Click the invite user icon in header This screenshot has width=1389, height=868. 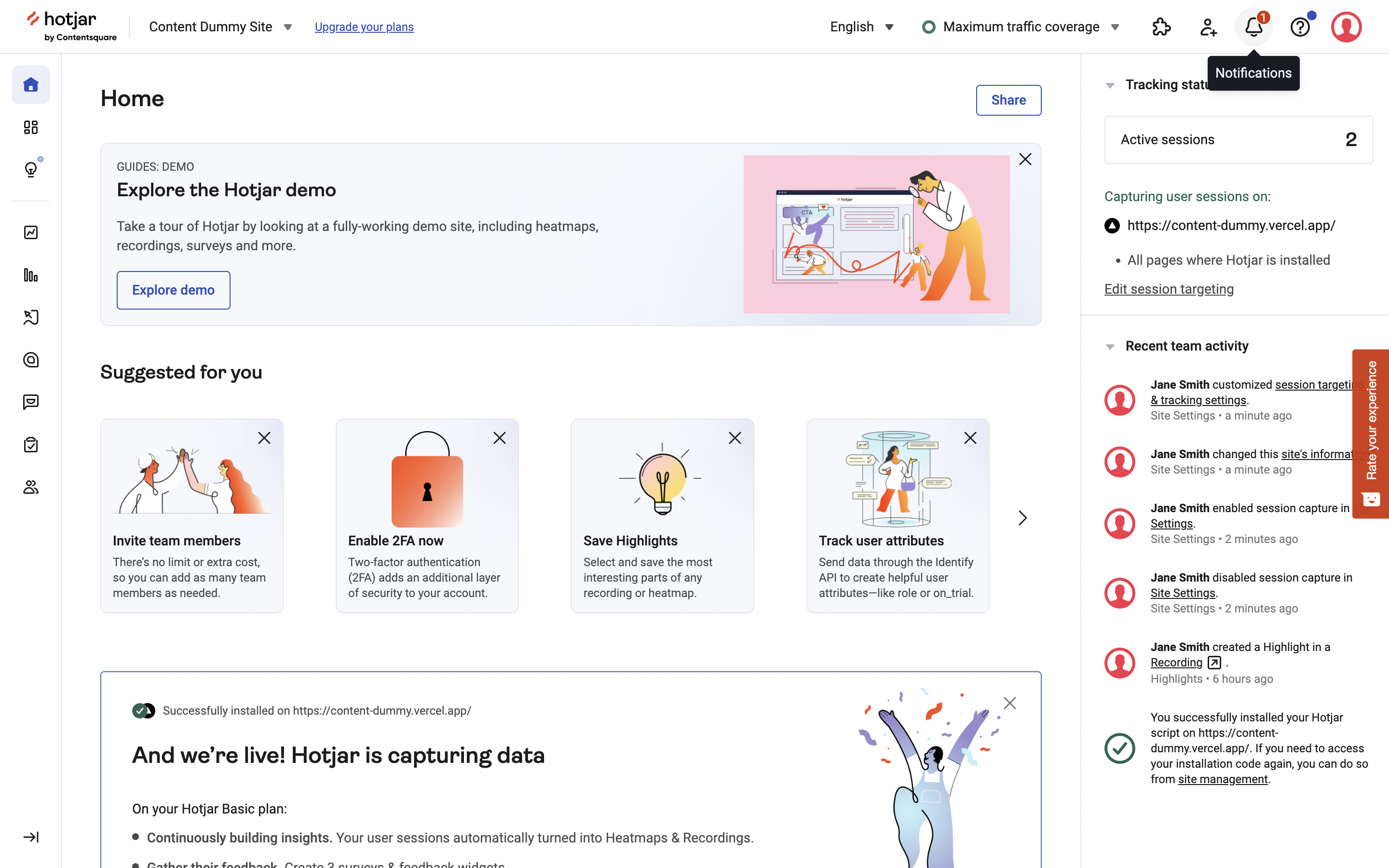(x=1208, y=27)
